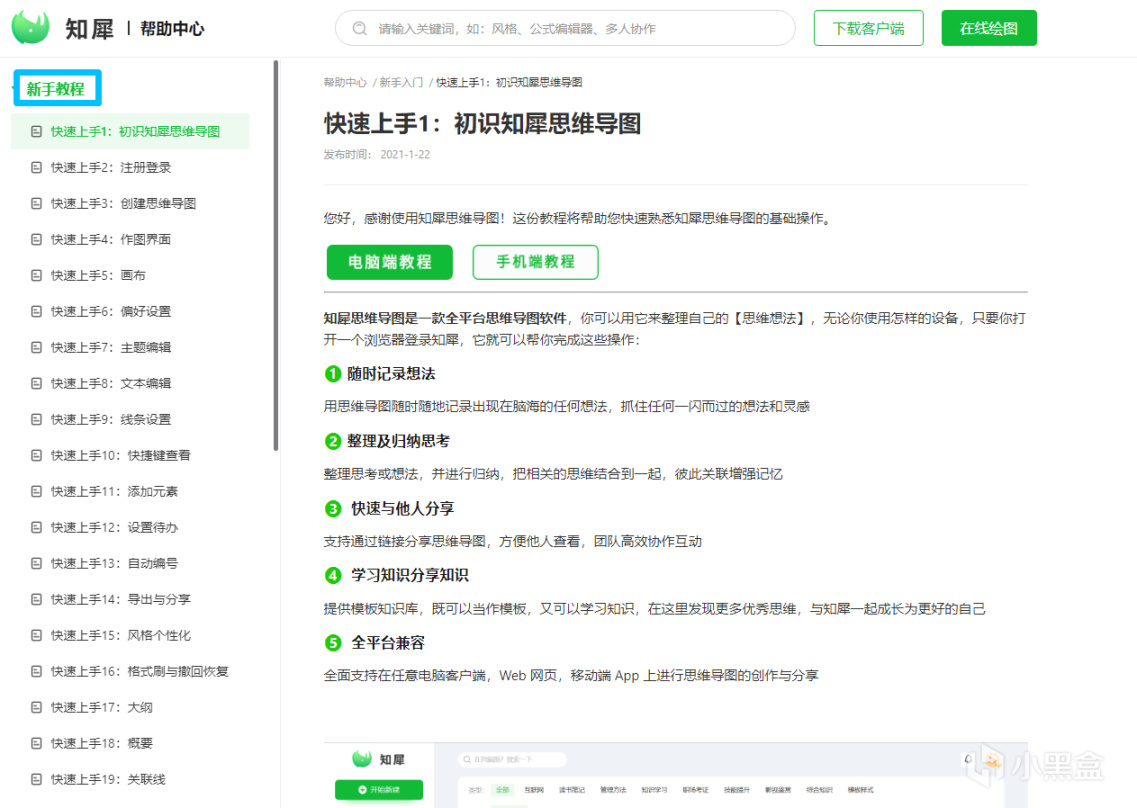Click document icon beside 快速上手8:文本编辑
Viewport: 1137px width, 808px height.
pos(36,383)
